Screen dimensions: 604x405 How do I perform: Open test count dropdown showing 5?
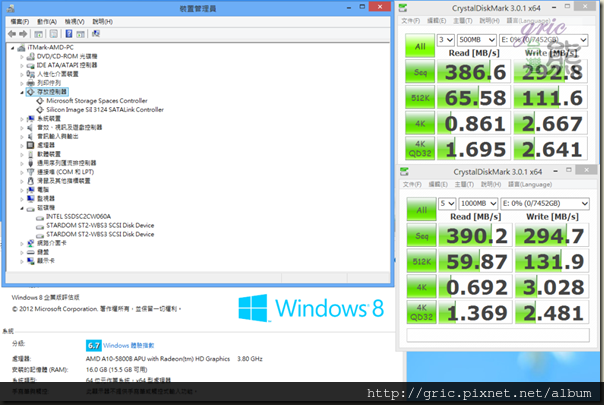[447, 203]
